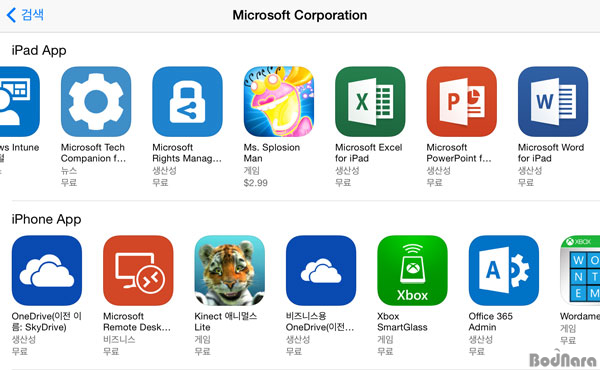Click 무료 price under Microsoft Word
This screenshot has width=600, height=370.
tap(526, 183)
